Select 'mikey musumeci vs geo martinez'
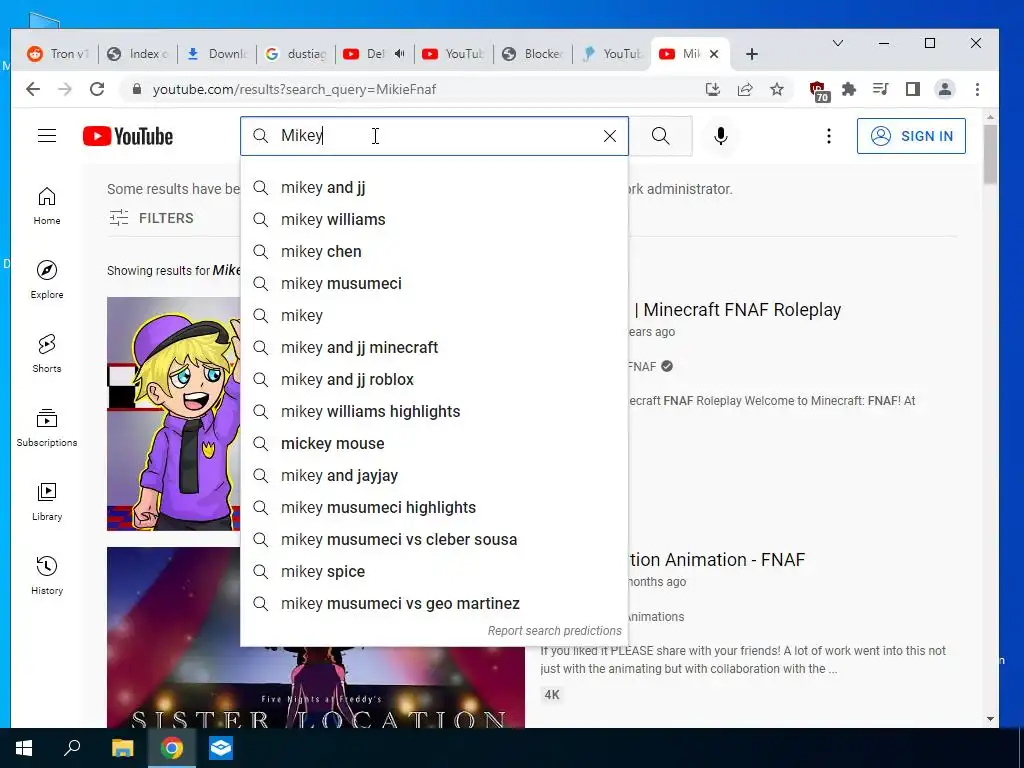The width and height of the screenshot is (1024, 768). 434,603
